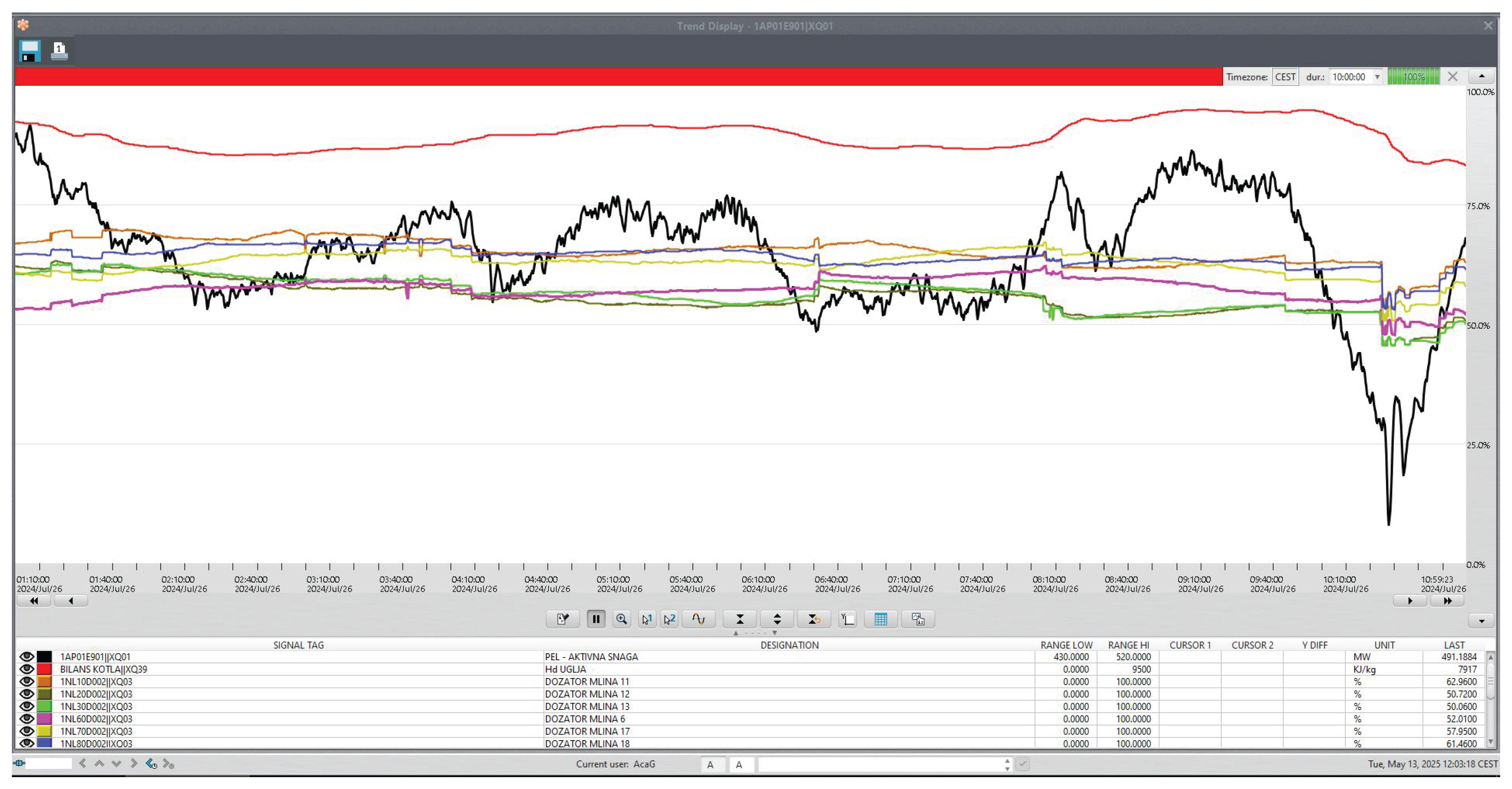Jump to the earliest data with double-left arrow
The image size is (1512, 789).
click(34, 600)
